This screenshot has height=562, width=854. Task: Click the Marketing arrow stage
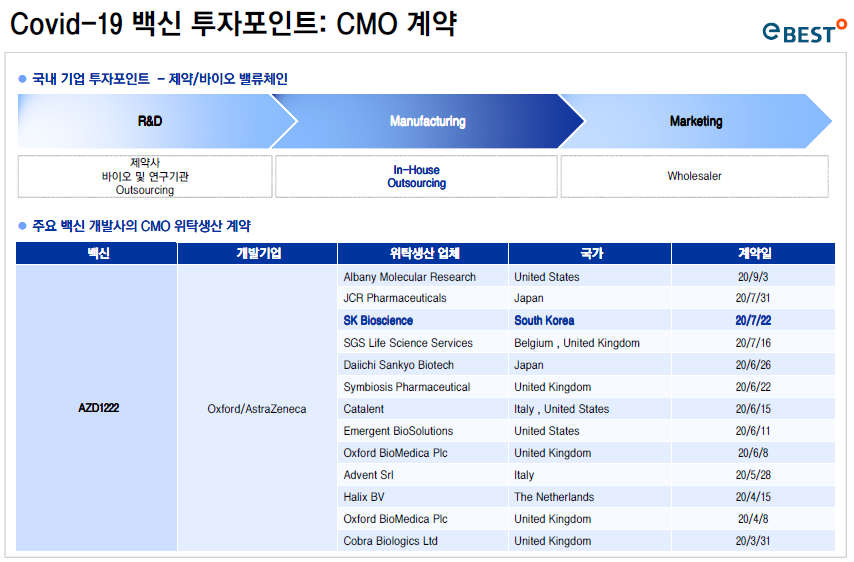click(x=696, y=121)
